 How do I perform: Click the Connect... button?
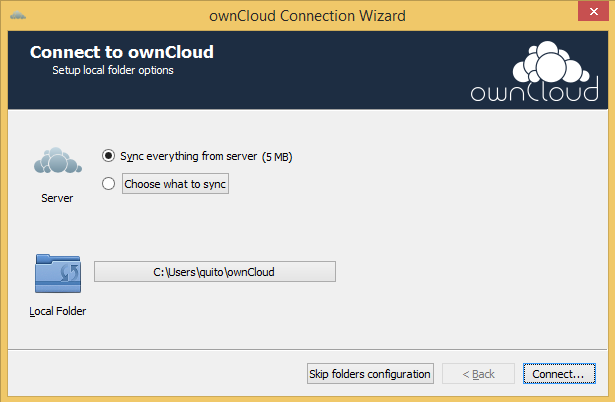pos(559,373)
